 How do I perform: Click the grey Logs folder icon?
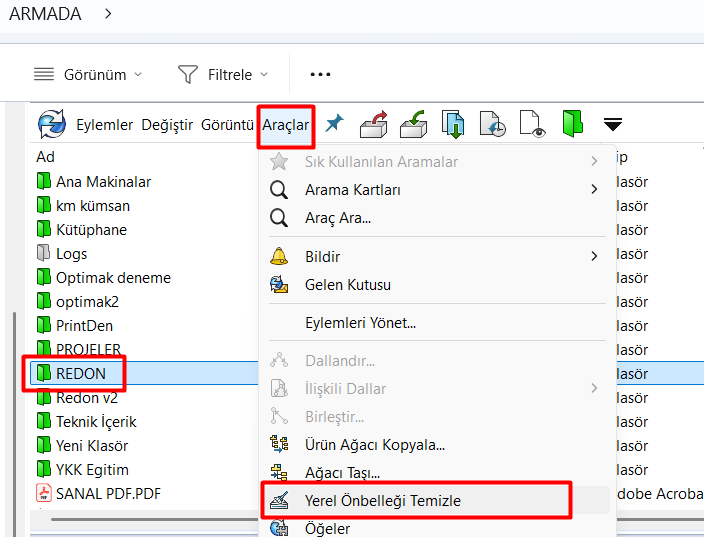pyautogui.click(x=43, y=253)
